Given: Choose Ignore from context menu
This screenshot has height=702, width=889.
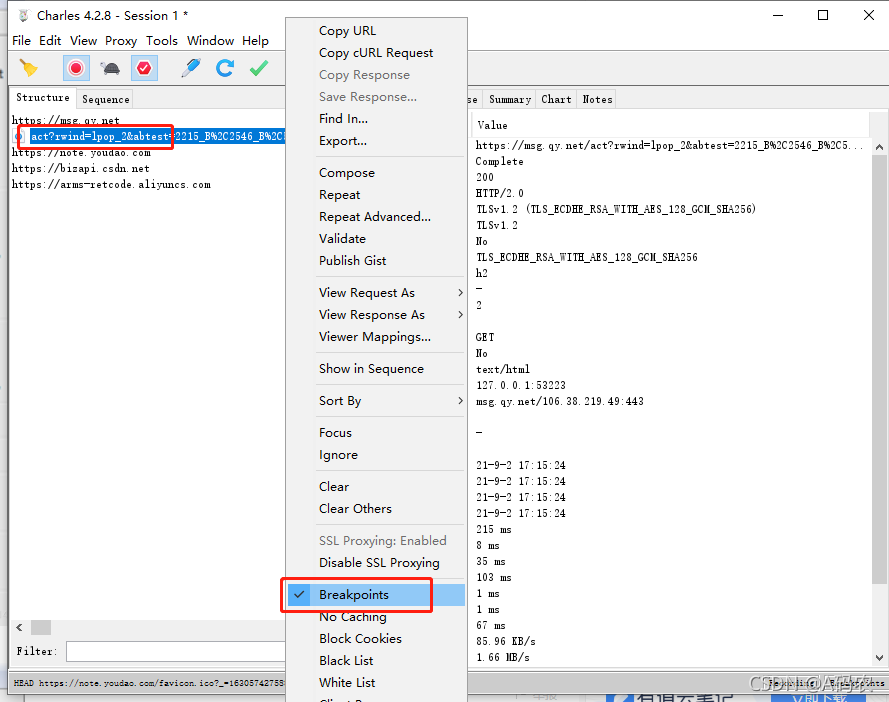Looking at the screenshot, I should coord(376,455).
